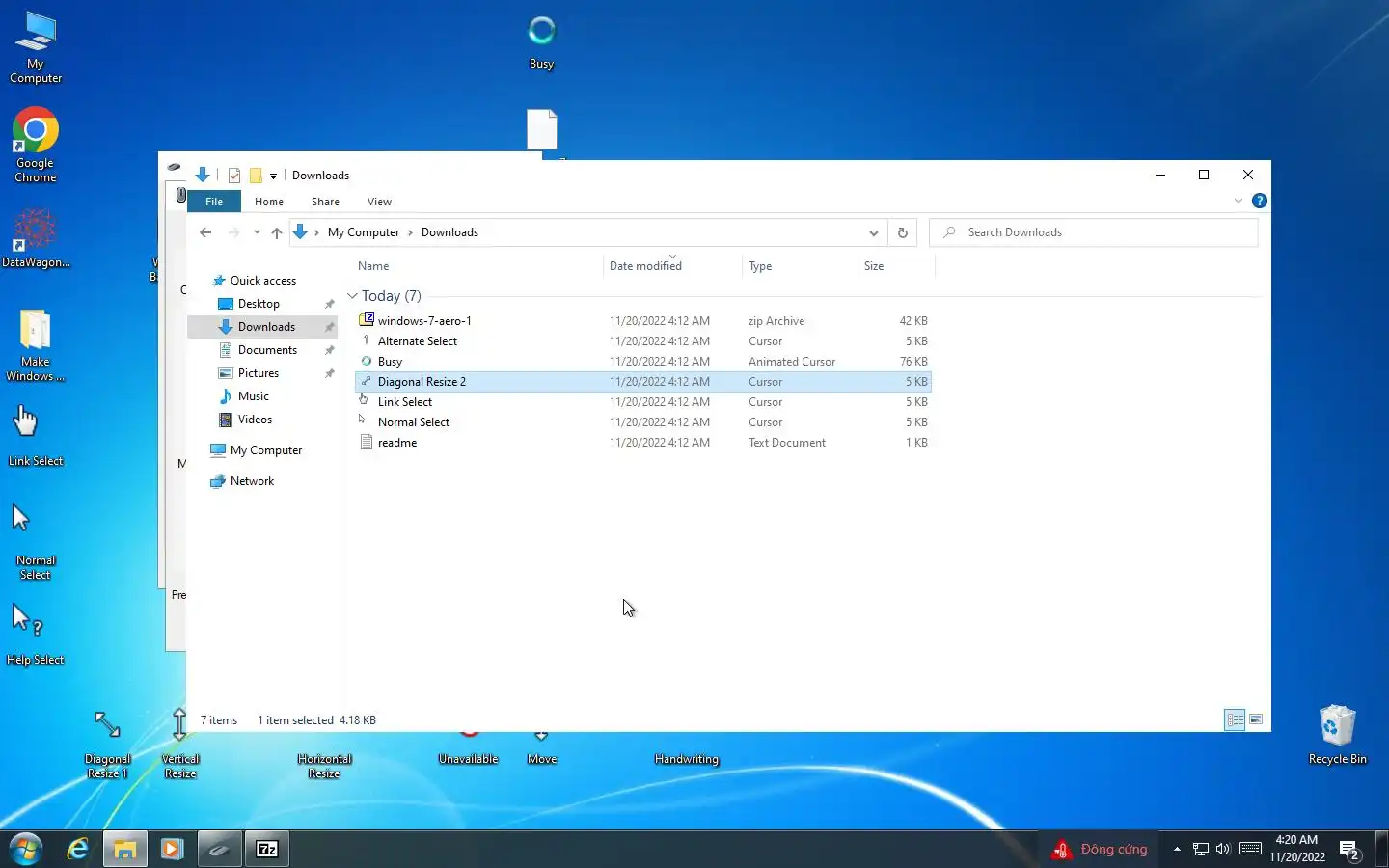Screen dimensions: 1389x868
Task: Open the Recycle Bin
Action: click(x=1337, y=735)
